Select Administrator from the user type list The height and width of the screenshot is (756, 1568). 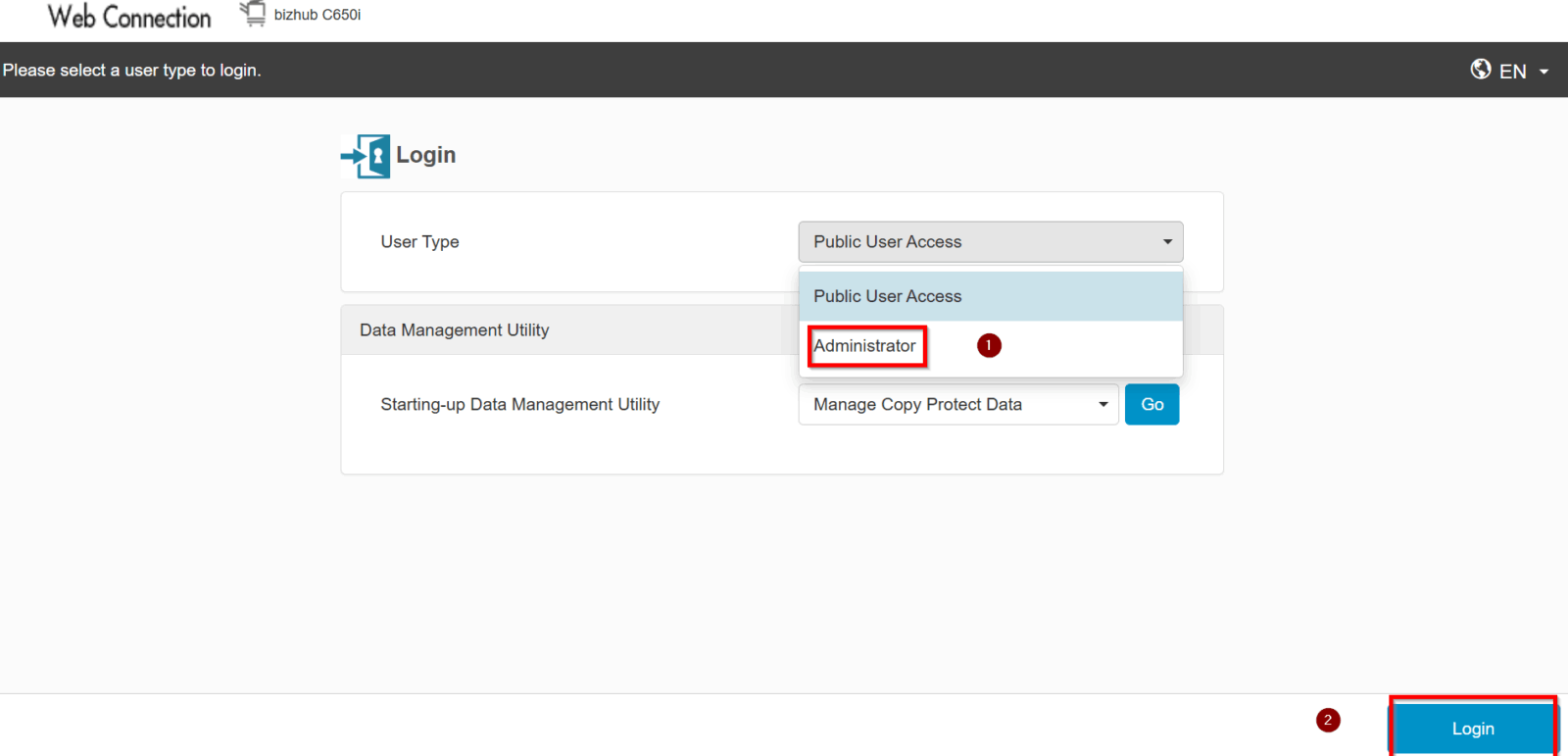(x=864, y=346)
